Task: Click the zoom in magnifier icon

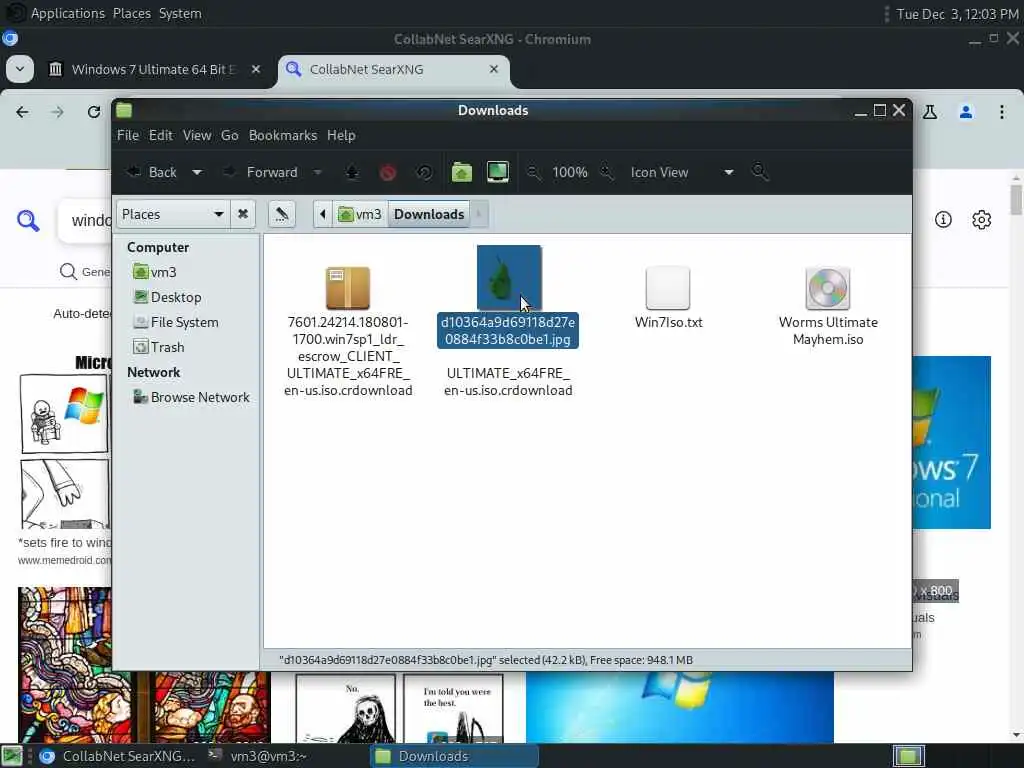Action: click(607, 172)
